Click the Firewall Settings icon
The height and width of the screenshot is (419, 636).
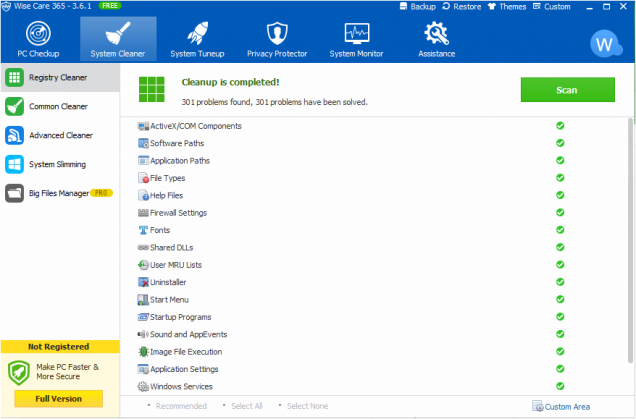(143, 213)
